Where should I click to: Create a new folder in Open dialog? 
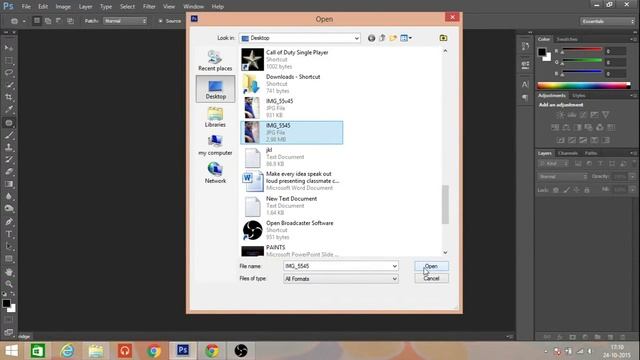[x=393, y=38]
